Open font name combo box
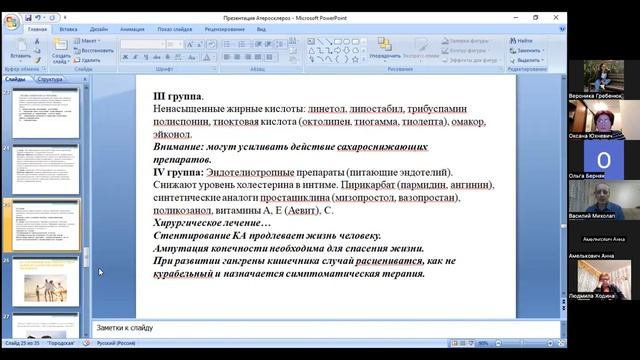 (142, 44)
